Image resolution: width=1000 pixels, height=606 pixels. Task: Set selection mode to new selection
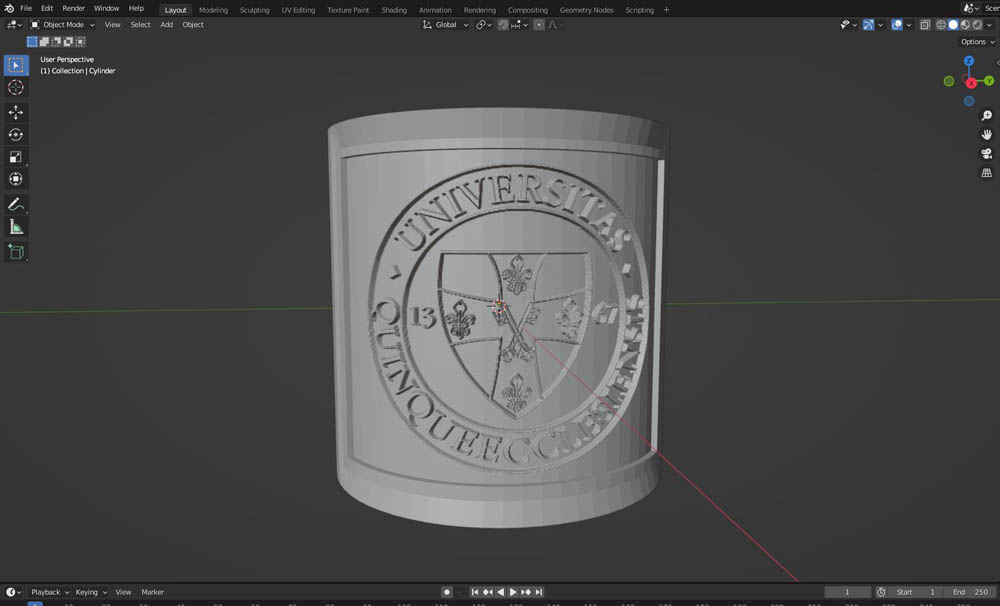pyautogui.click(x=32, y=41)
